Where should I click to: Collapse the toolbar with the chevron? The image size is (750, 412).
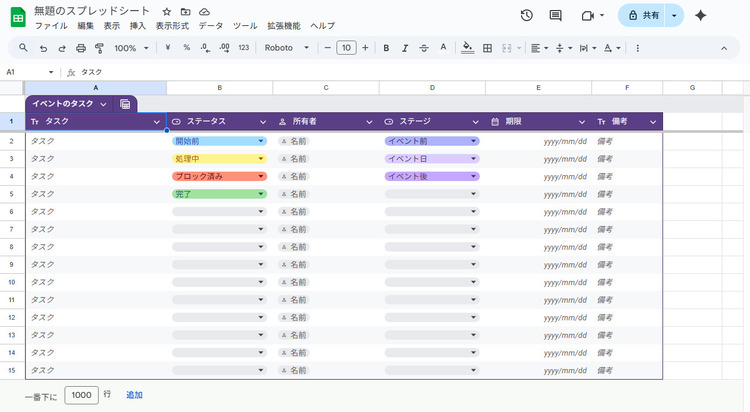pos(724,48)
